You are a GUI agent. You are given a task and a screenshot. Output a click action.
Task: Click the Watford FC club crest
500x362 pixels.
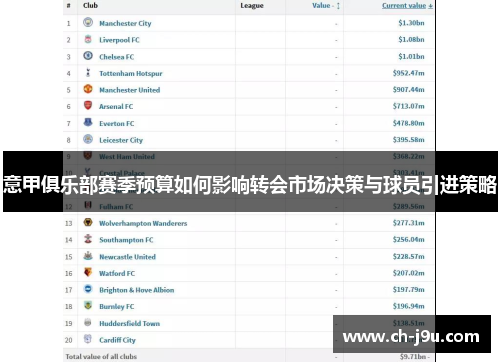pyautogui.click(x=88, y=272)
